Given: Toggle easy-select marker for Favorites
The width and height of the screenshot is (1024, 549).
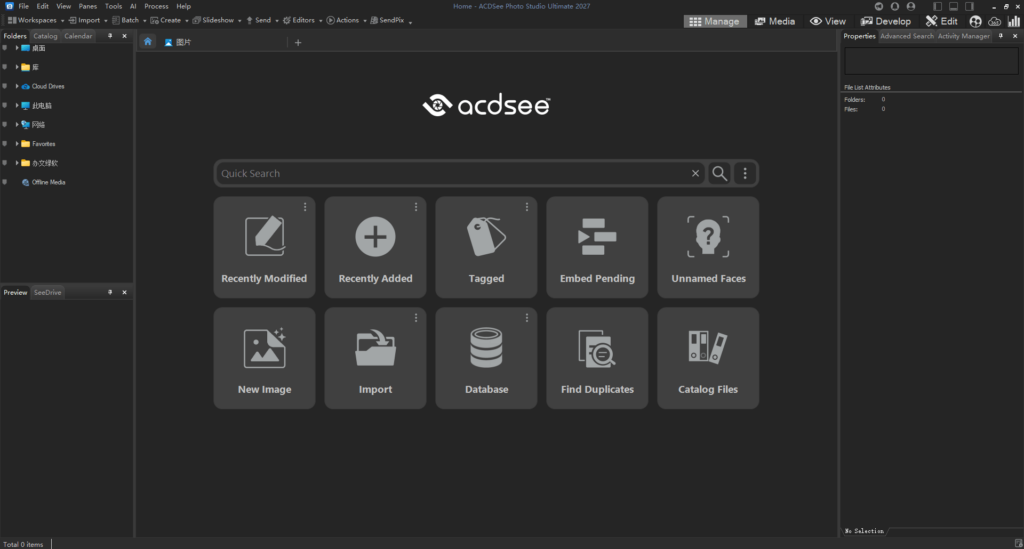Looking at the screenshot, I should [x=5, y=143].
